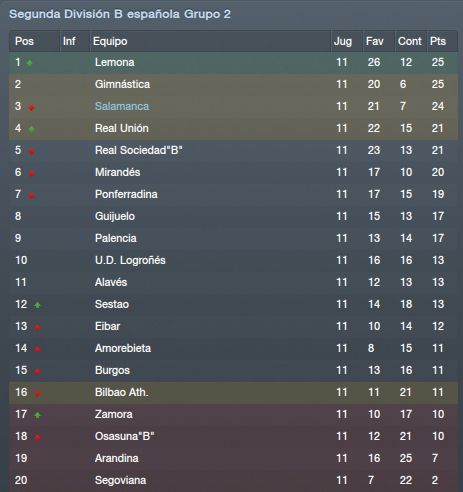
Task: Click the Equipo column header
Action: (x=110, y=41)
